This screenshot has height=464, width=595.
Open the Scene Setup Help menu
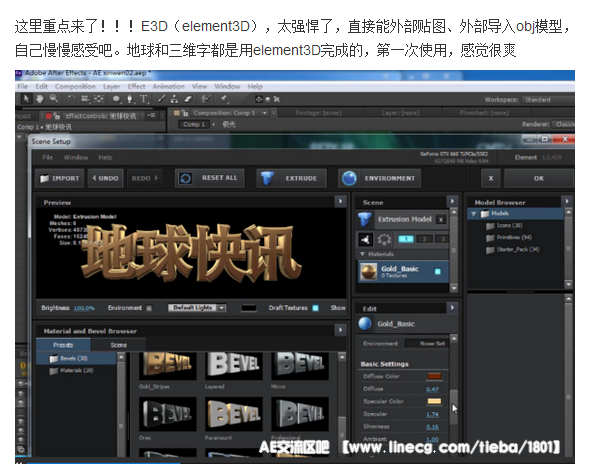[x=105, y=157]
